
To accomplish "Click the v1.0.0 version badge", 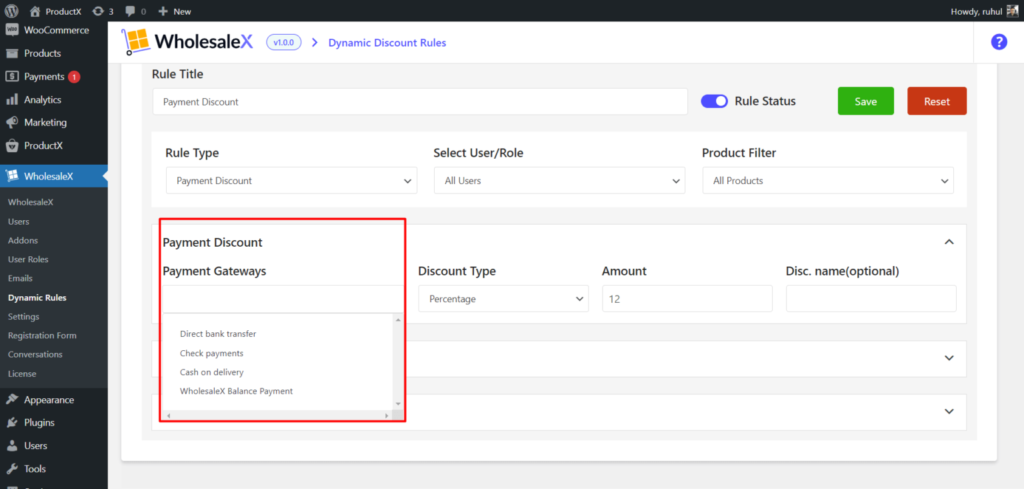I will pos(283,42).
